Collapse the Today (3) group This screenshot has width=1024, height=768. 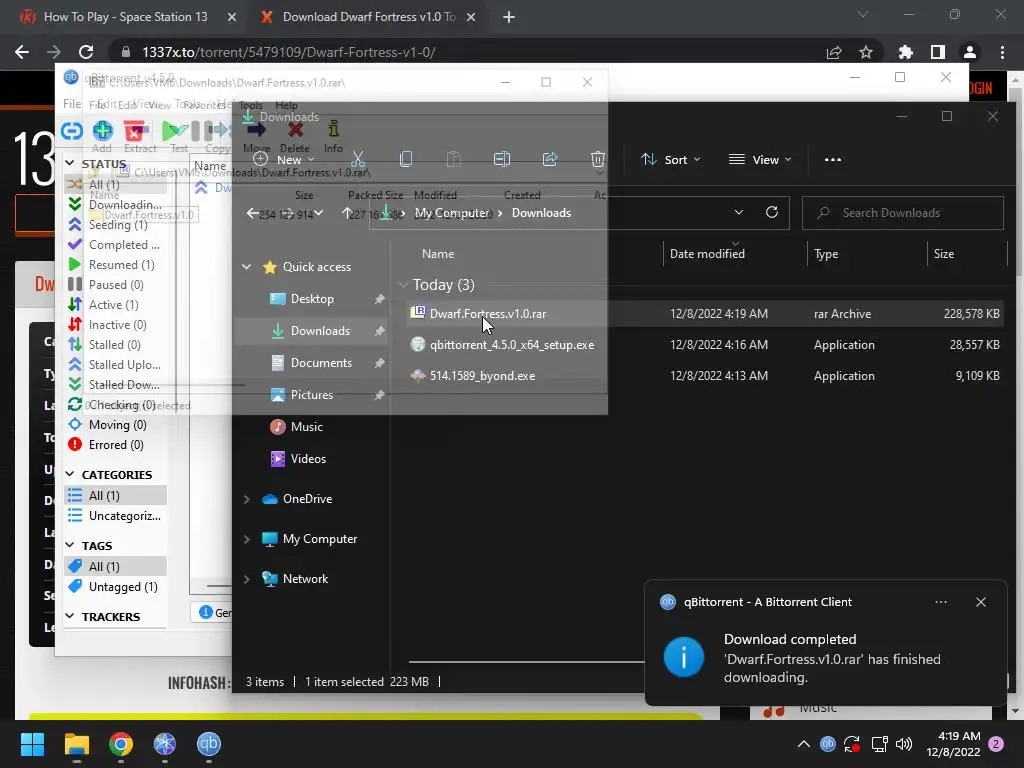403,285
